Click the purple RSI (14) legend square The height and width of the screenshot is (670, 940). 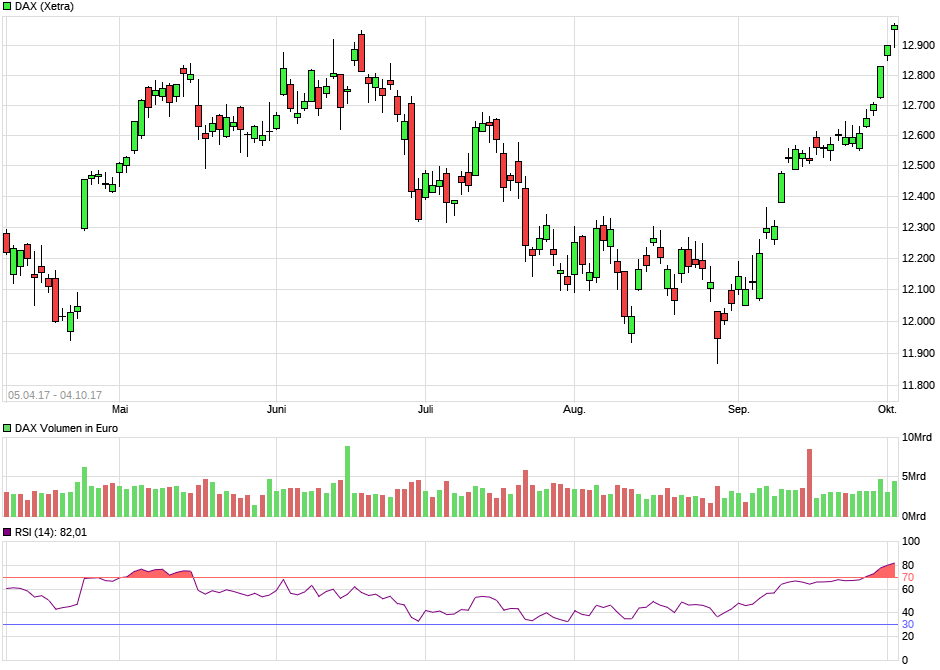pyautogui.click(x=7, y=532)
